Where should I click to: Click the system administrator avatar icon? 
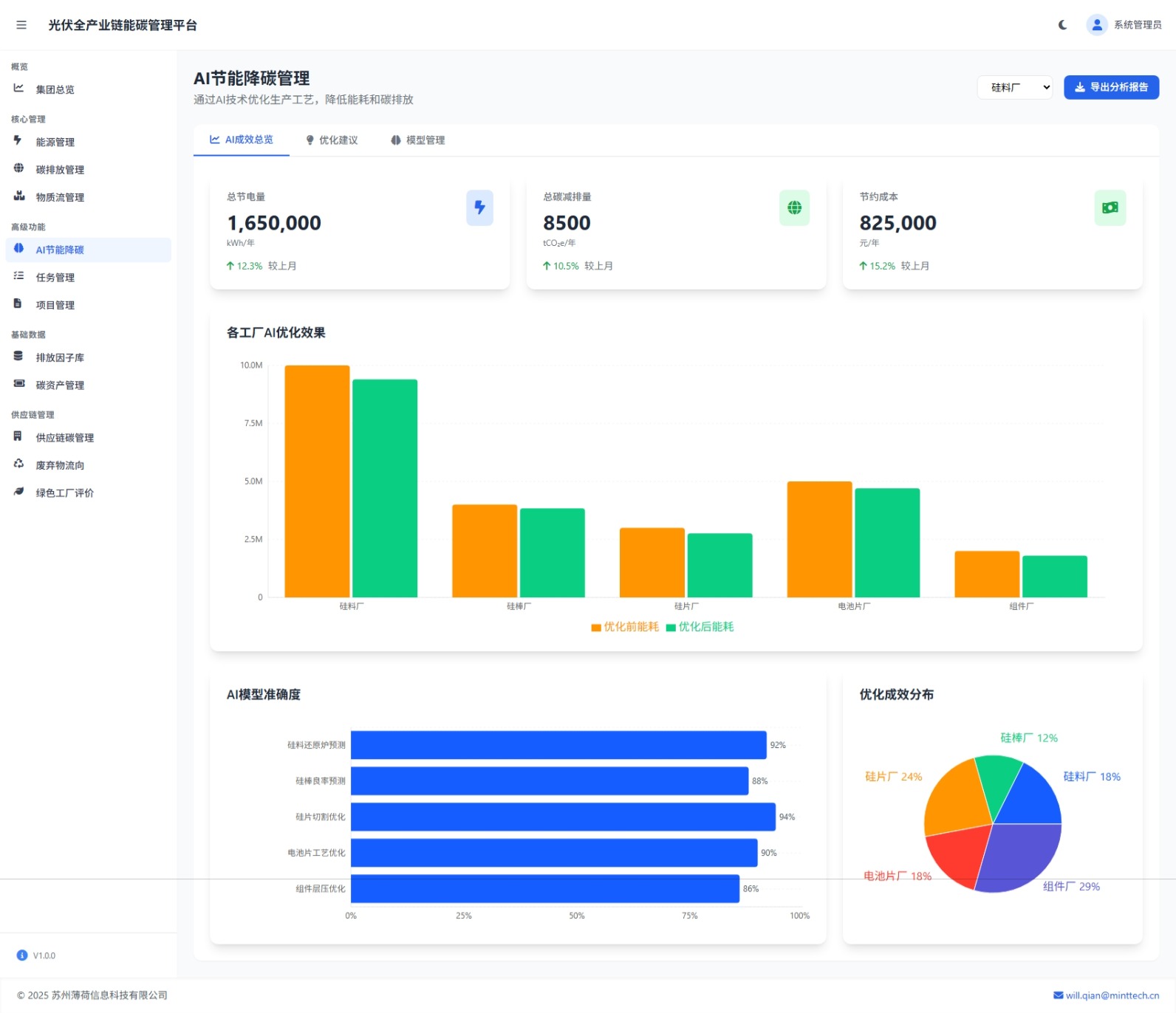click(x=1096, y=25)
